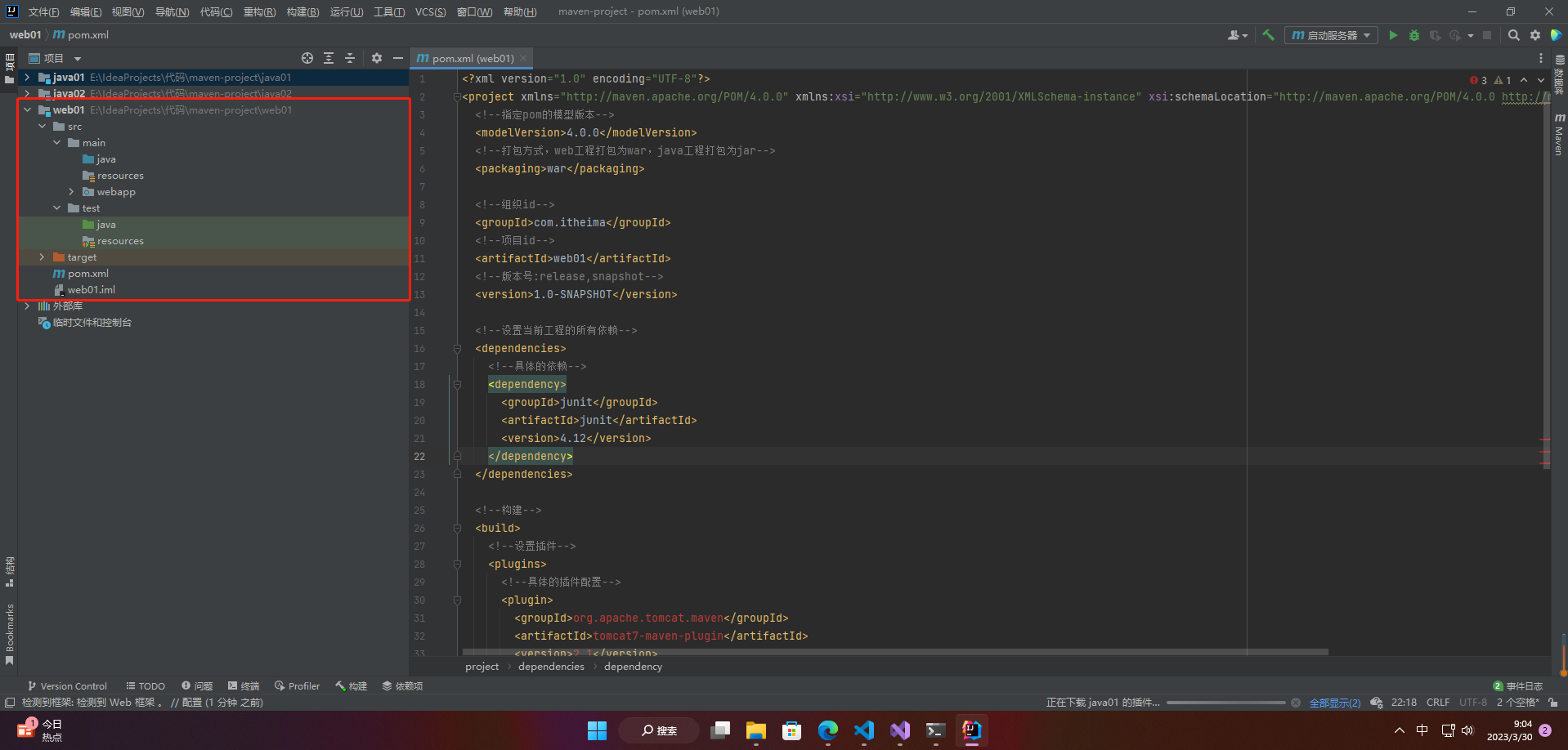
Task: Fold the build tag in the gutter
Action: coord(457,529)
